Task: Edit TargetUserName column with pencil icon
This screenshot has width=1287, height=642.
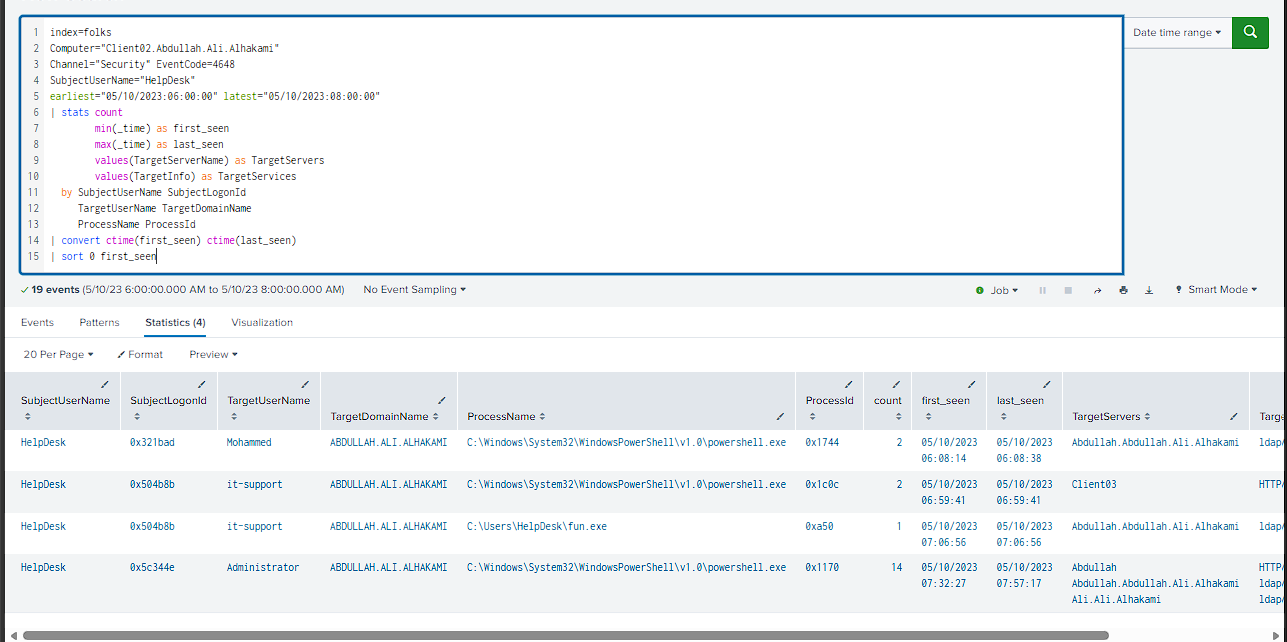Action: click(305, 384)
